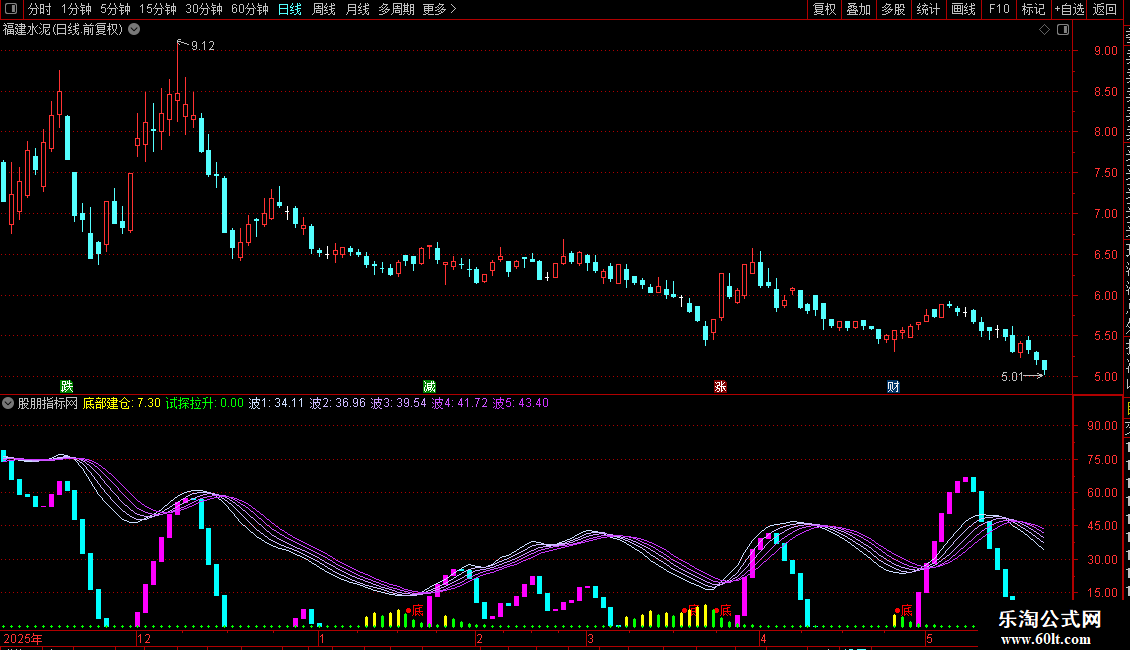Click the 标记 mark button
The width and height of the screenshot is (1130, 650).
[x=1033, y=9]
